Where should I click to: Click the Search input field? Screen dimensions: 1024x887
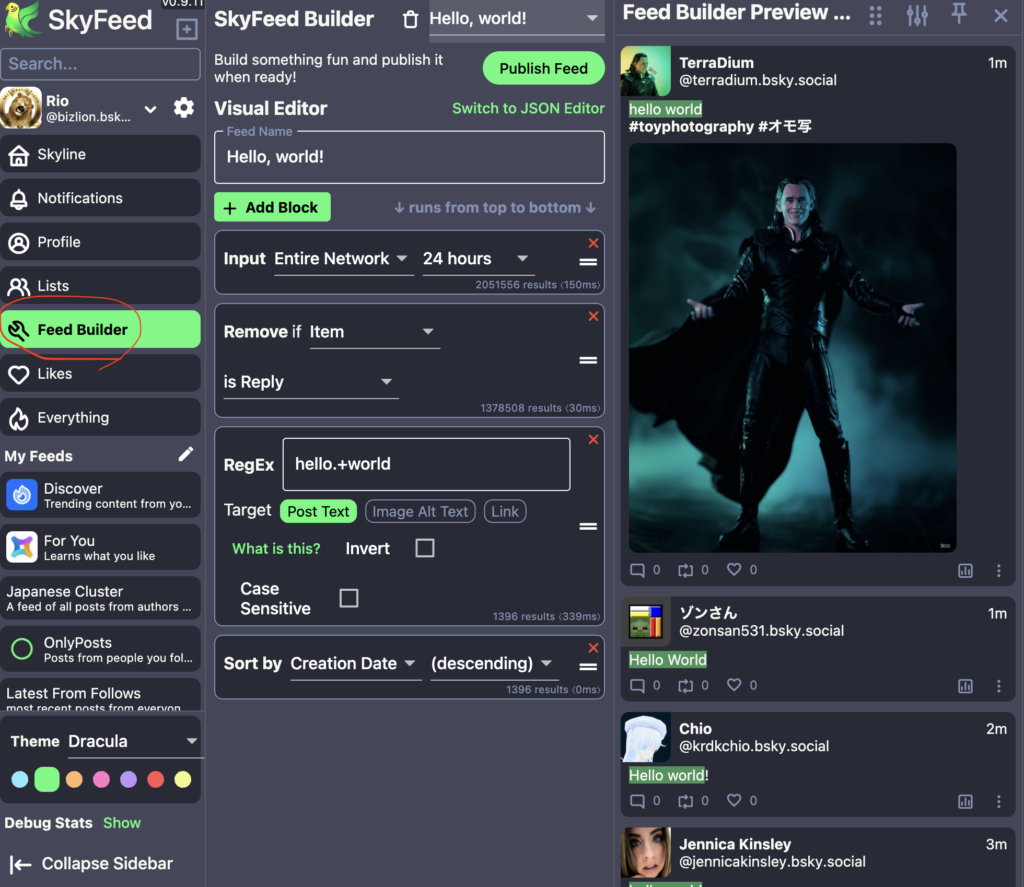coord(101,64)
